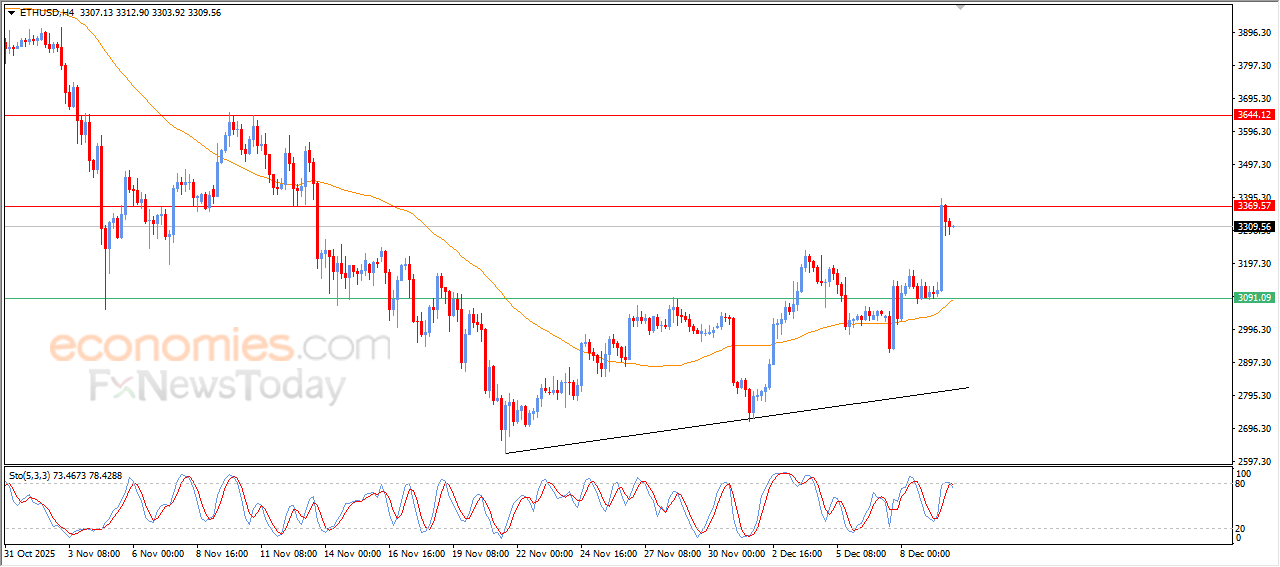Click the 27 Nov 08:00 time label
The width and height of the screenshot is (1280, 567).
point(673,552)
